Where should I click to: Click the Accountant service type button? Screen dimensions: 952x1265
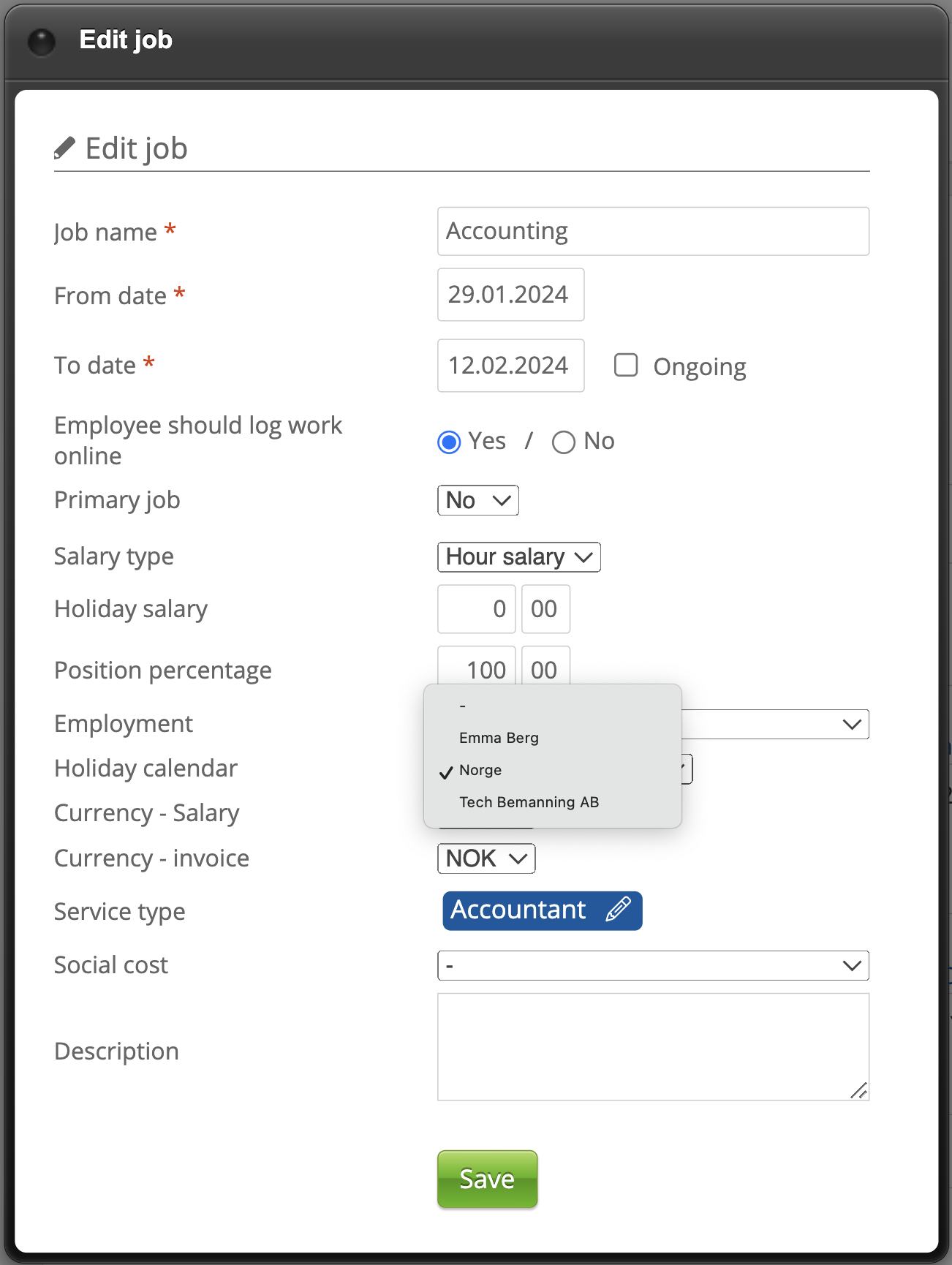[x=518, y=910]
